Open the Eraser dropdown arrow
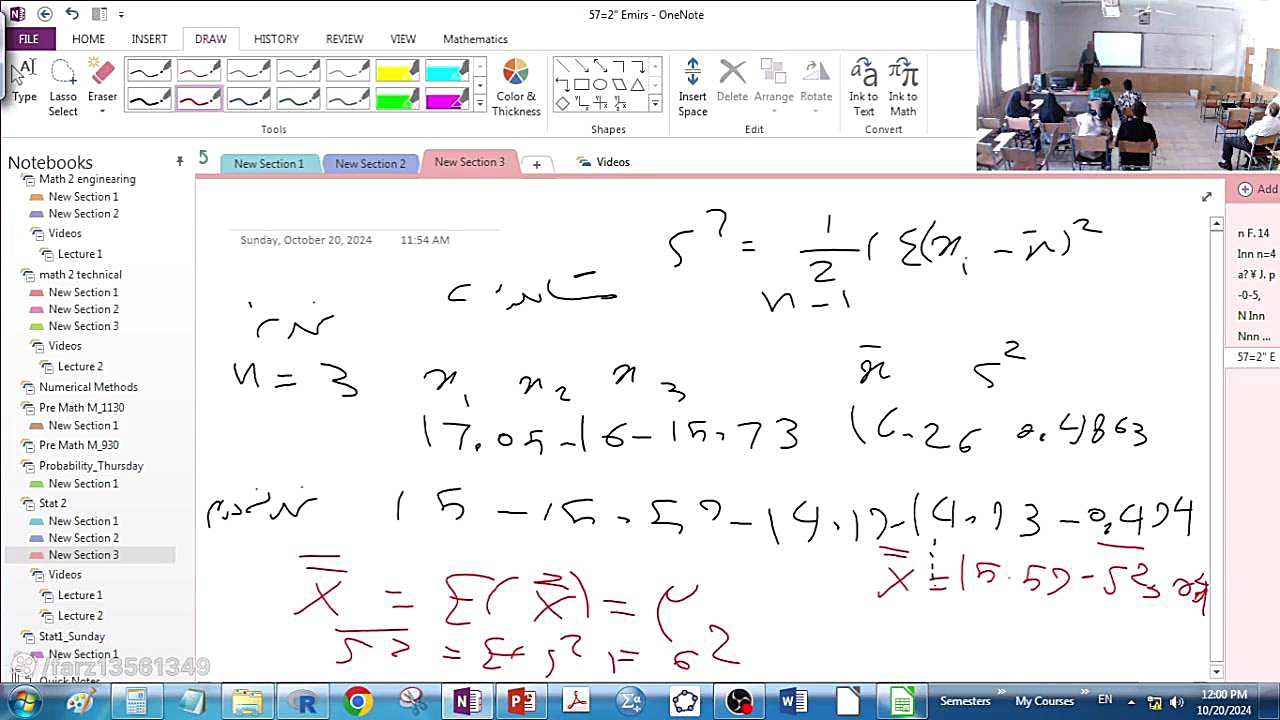The width and height of the screenshot is (1280, 720). tap(102, 111)
